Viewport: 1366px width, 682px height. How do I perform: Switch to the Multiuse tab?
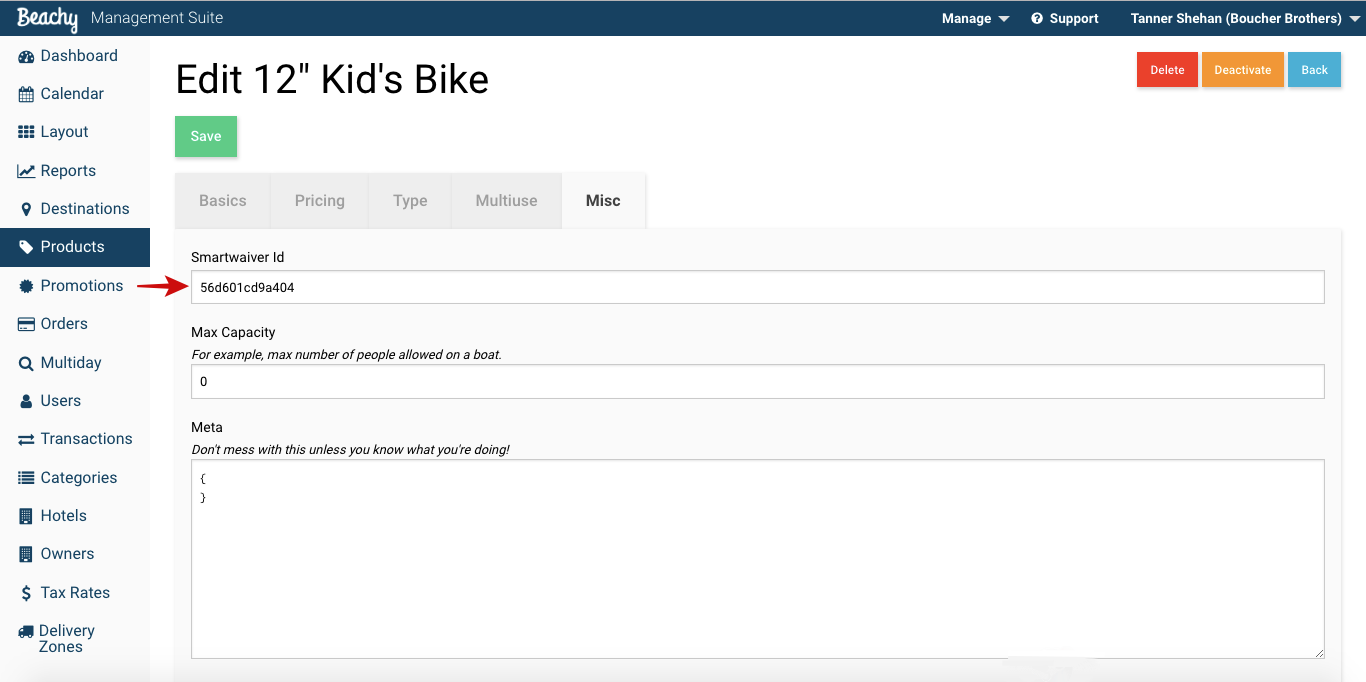coord(506,201)
